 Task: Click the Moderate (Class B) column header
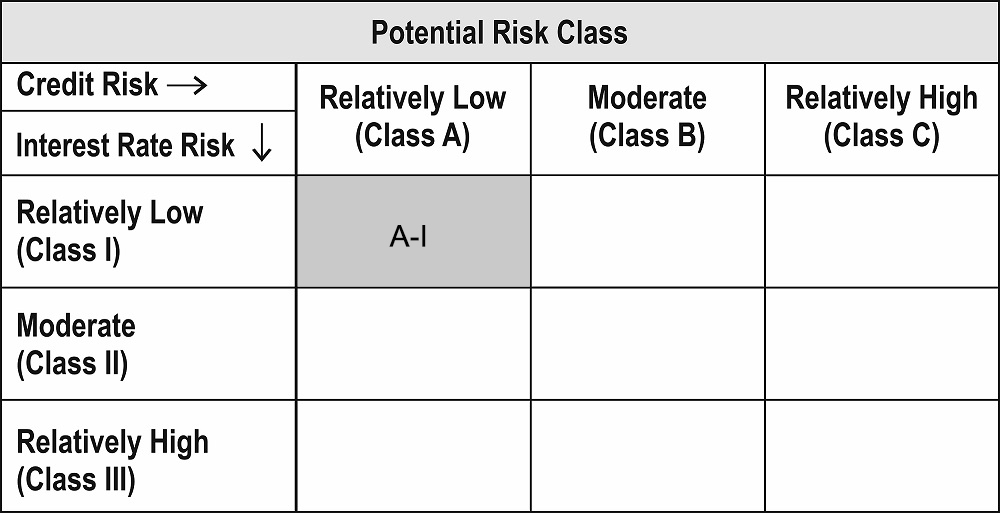[x=647, y=118]
